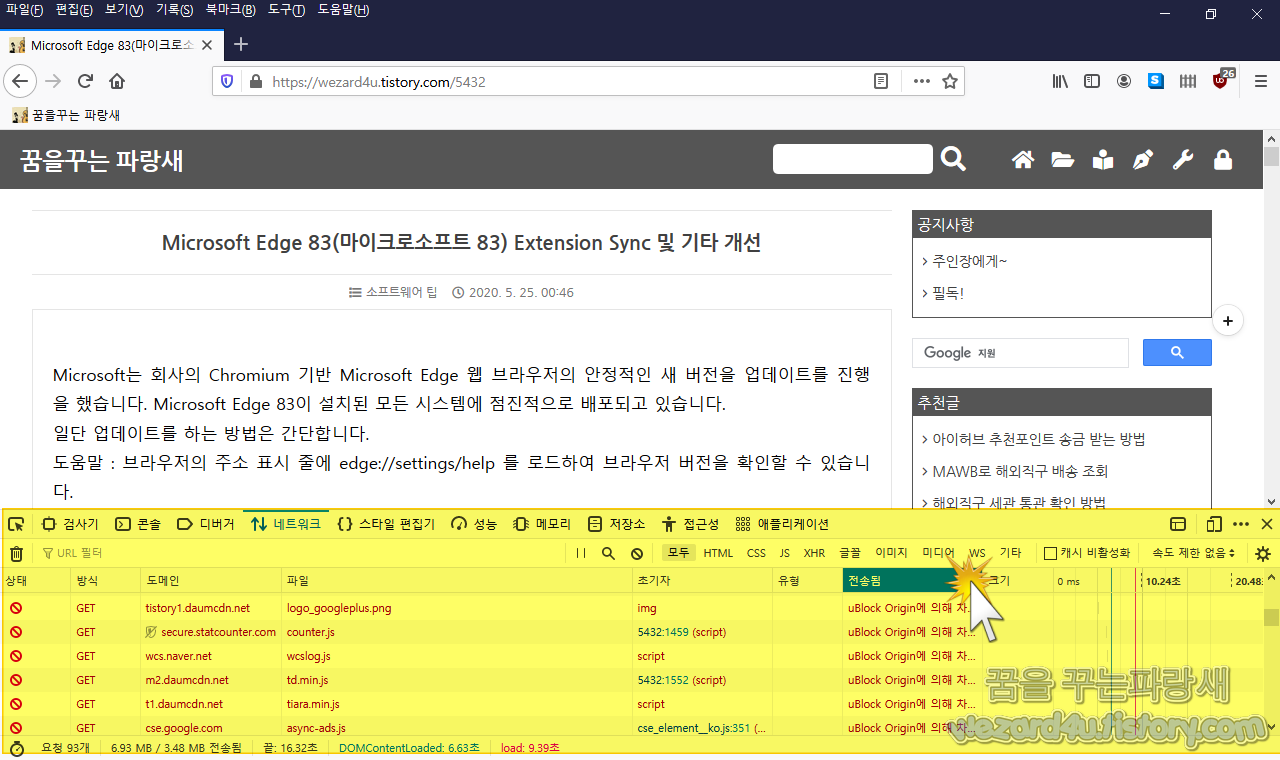Viewport: 1280px width, 760px height.
Task: Open the 파일(F) menu
Action: click(x=25, y=10)
